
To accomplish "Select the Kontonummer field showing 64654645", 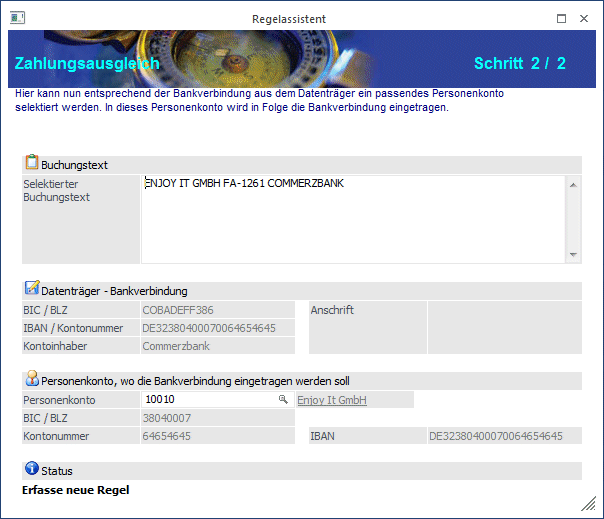I will point(217,436).
